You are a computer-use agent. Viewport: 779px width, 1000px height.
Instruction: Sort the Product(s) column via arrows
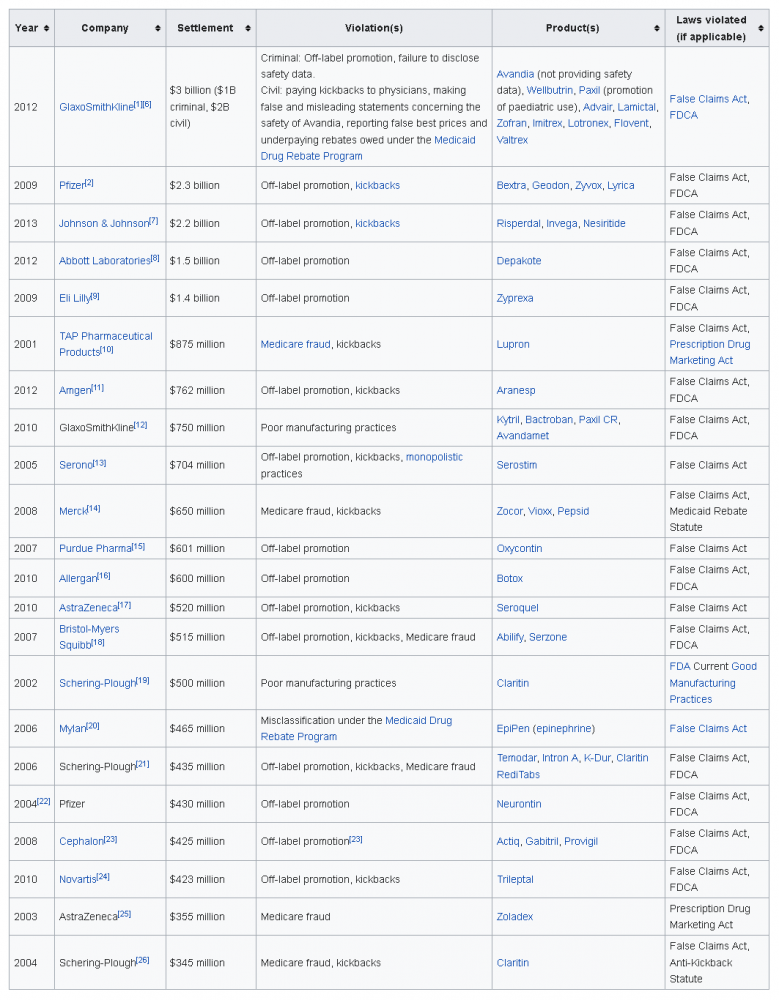point(656,28)
